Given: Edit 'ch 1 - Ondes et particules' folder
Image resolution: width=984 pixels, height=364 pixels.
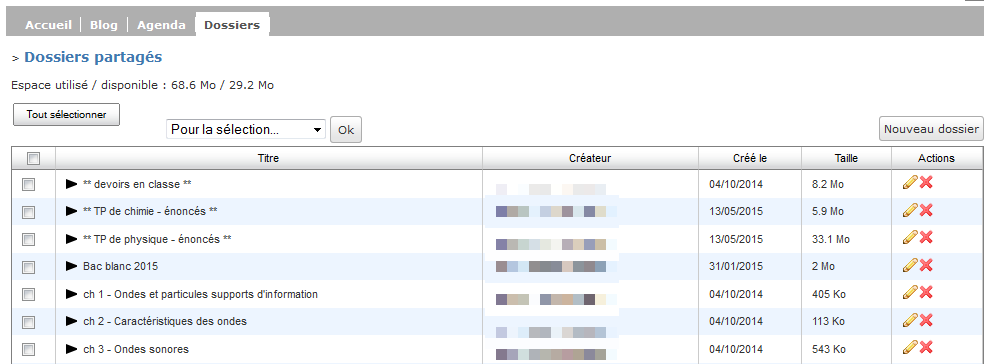Looking at the screenshot, I should pyautogui.click(x=909, y=292).
